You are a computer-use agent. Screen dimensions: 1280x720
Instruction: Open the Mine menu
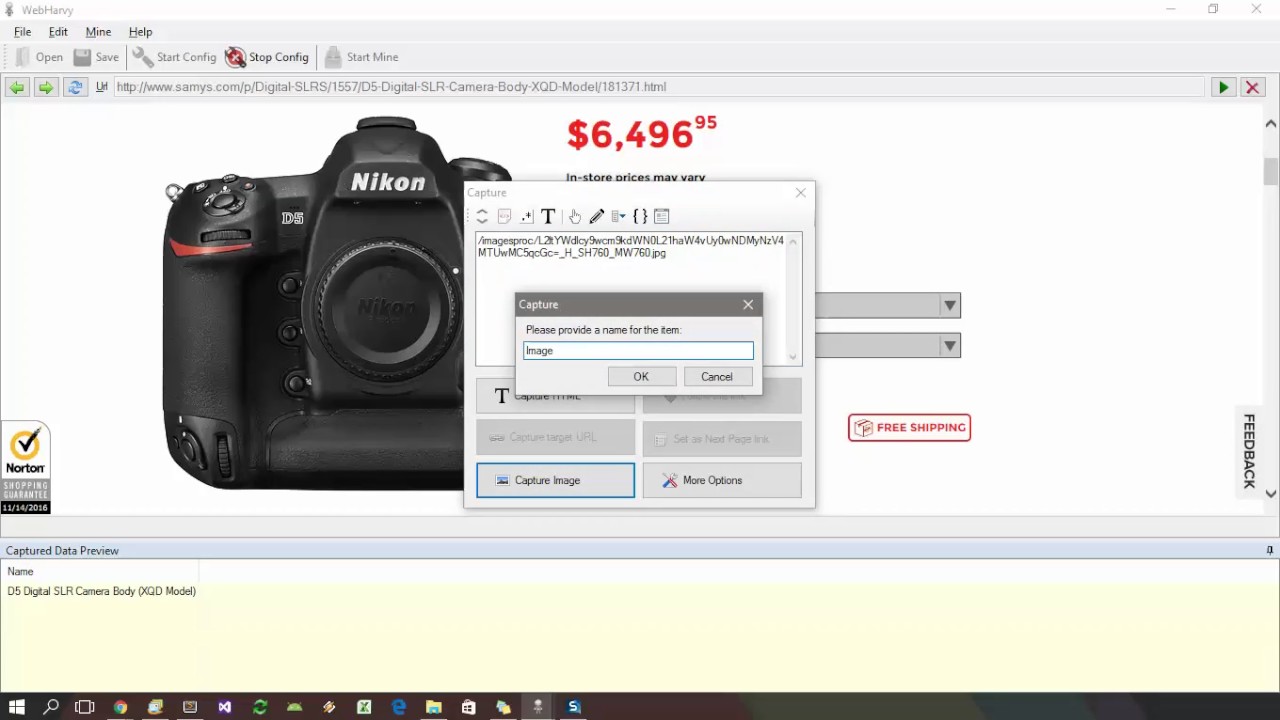pos(98,32)
